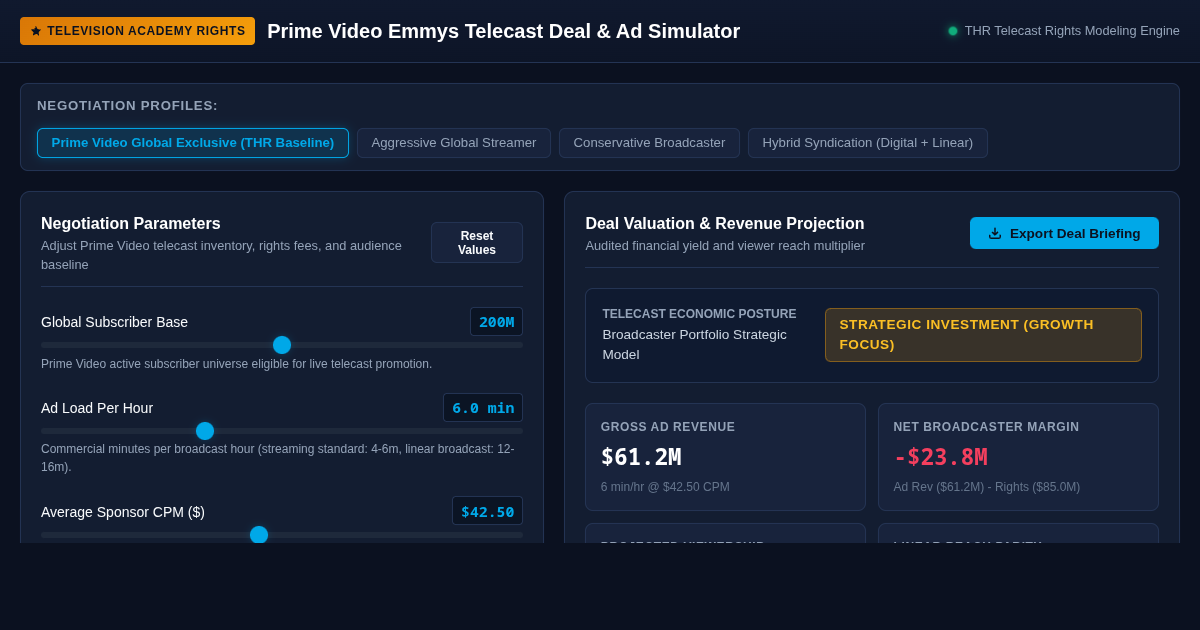Click the Net Broadcaster Margin card label
The width and height of the screenshot is (1200, 630).
(987, 427)
